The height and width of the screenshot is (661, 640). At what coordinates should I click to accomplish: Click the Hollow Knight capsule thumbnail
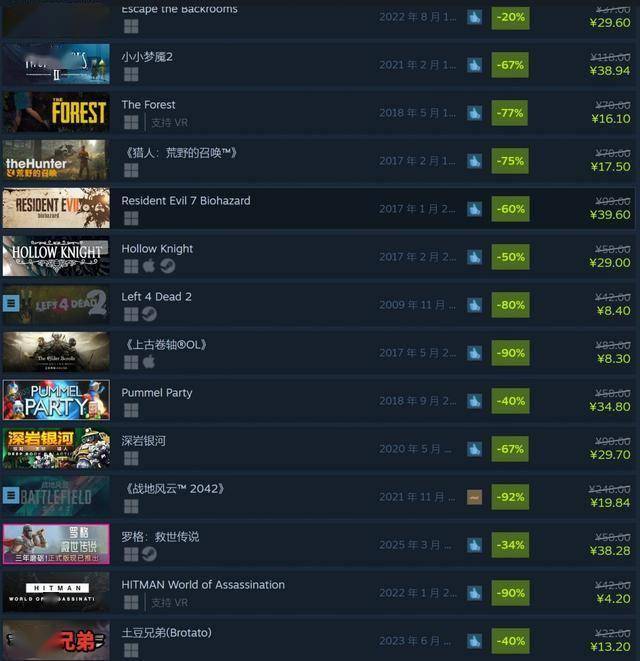[x=56, y=256]
